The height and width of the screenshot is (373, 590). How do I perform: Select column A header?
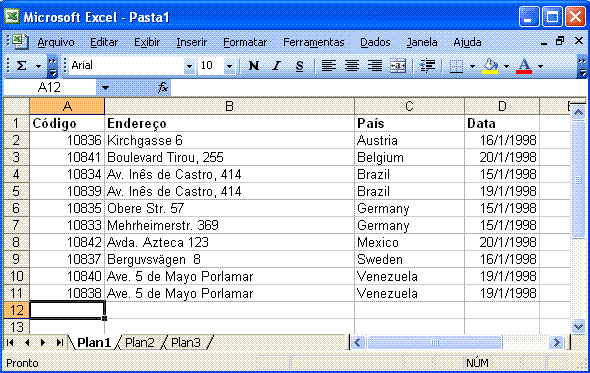[x=67, y=107]
